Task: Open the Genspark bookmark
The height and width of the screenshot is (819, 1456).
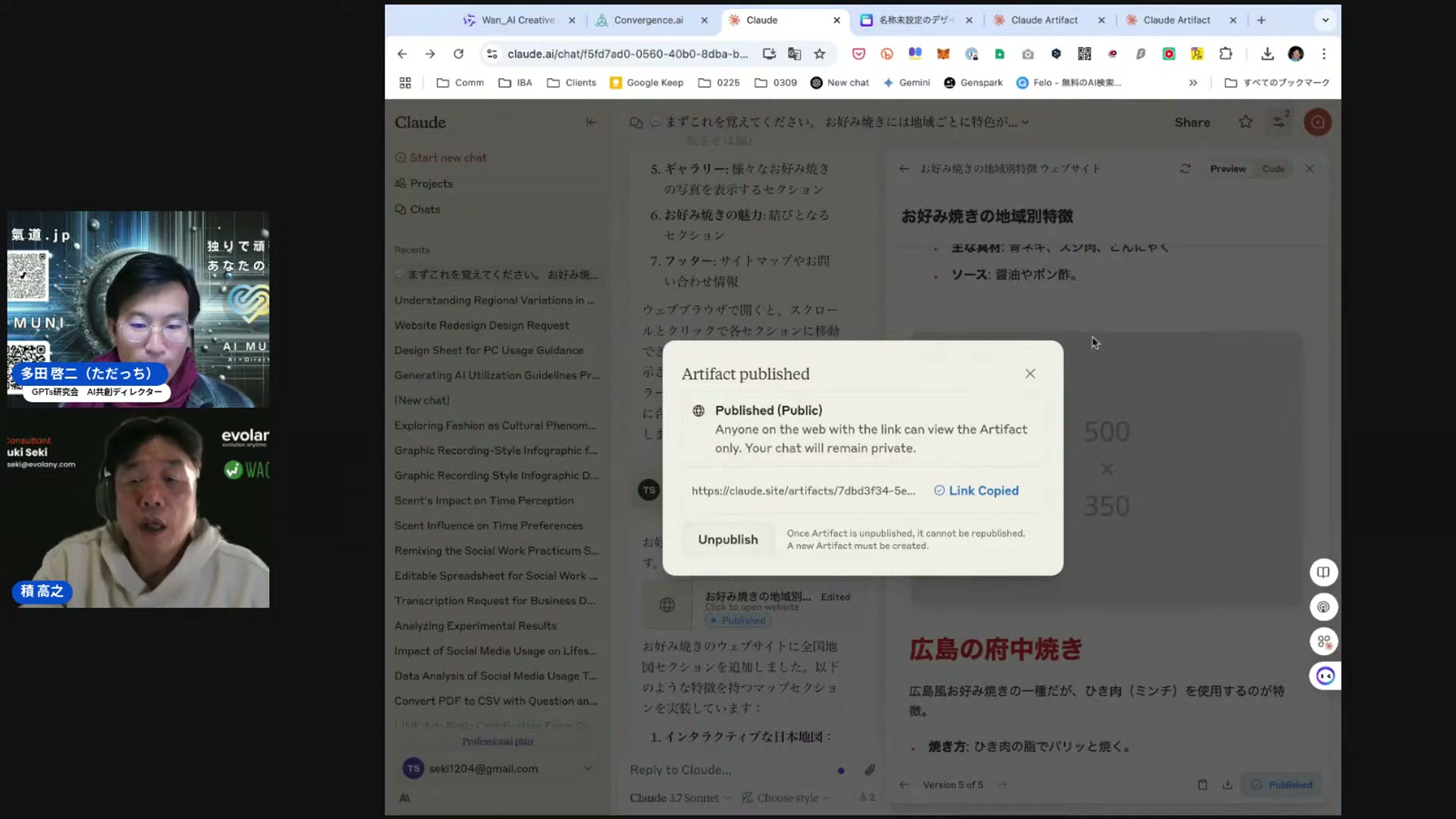Action: 974,83
